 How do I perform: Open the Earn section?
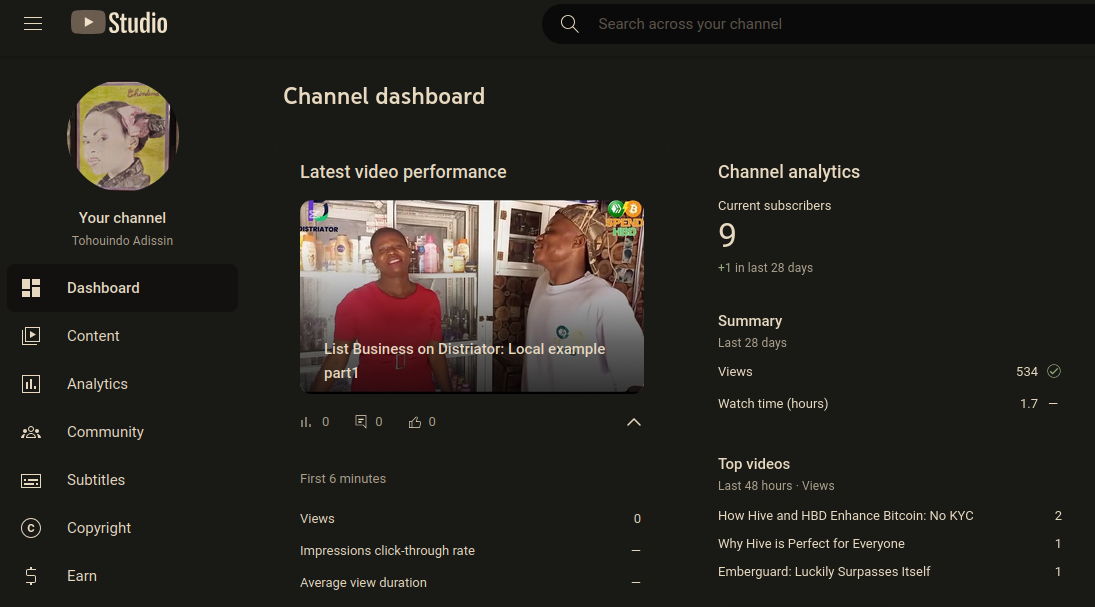click(122, 576)
